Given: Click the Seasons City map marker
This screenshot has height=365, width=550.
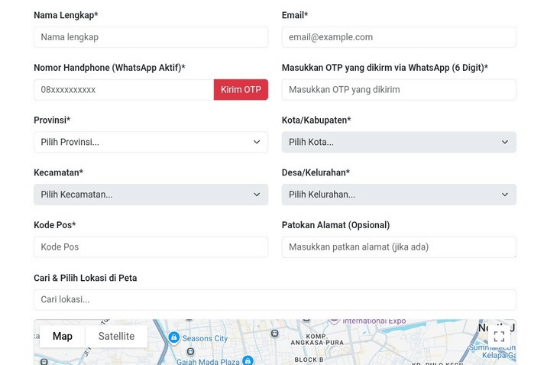Looking at the screenshot, I should click(174, 337).
